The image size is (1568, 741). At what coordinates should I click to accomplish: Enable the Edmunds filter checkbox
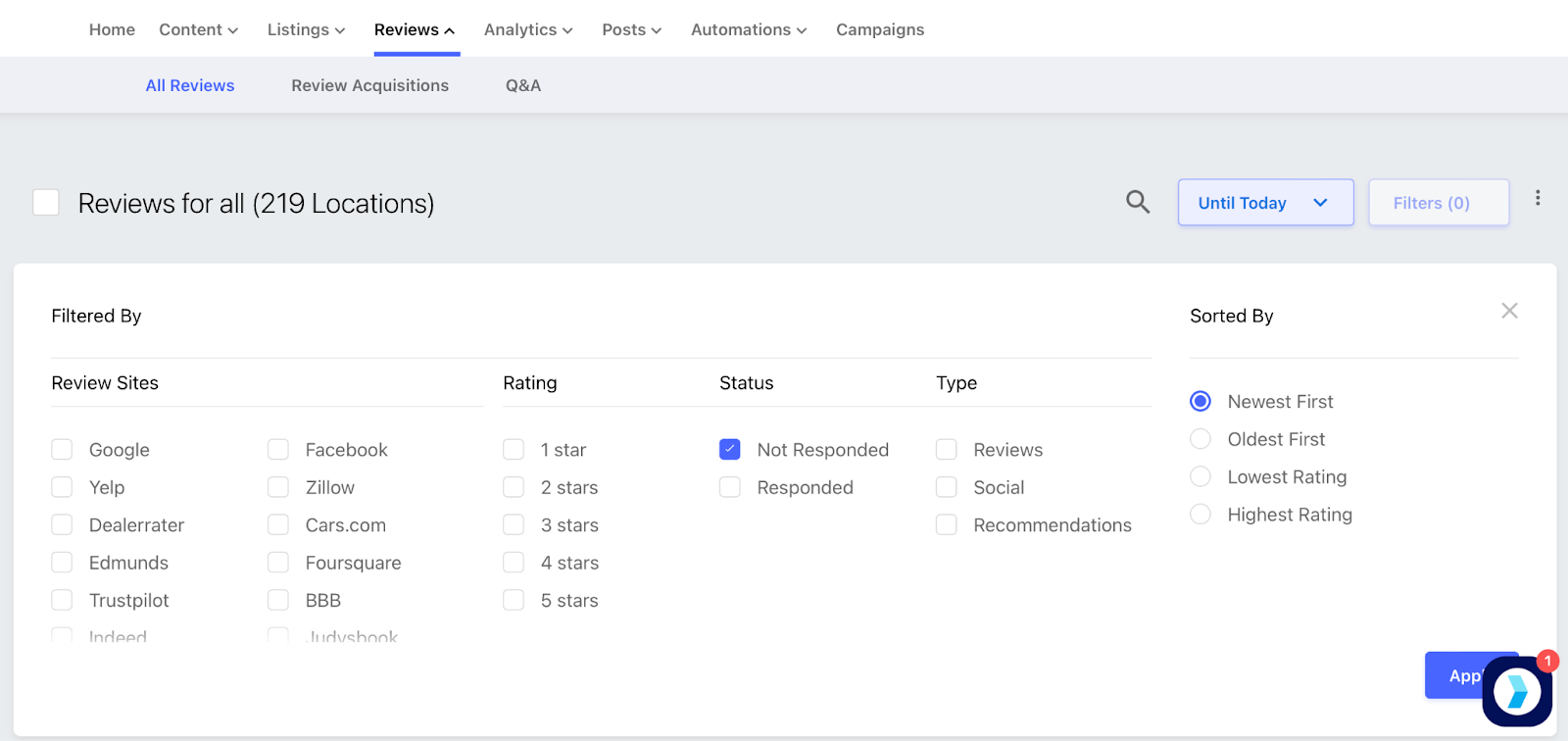[62, 563]
